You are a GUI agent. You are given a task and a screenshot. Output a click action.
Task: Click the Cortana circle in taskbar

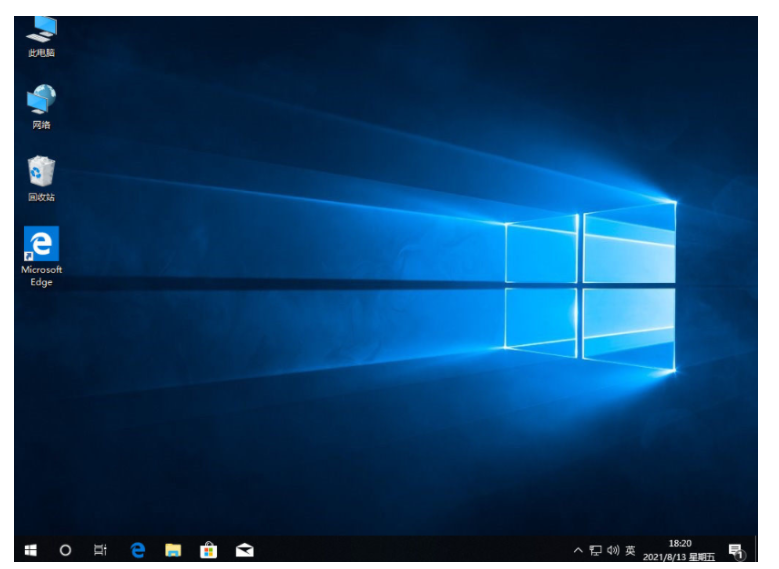click(x=65, y=549)
